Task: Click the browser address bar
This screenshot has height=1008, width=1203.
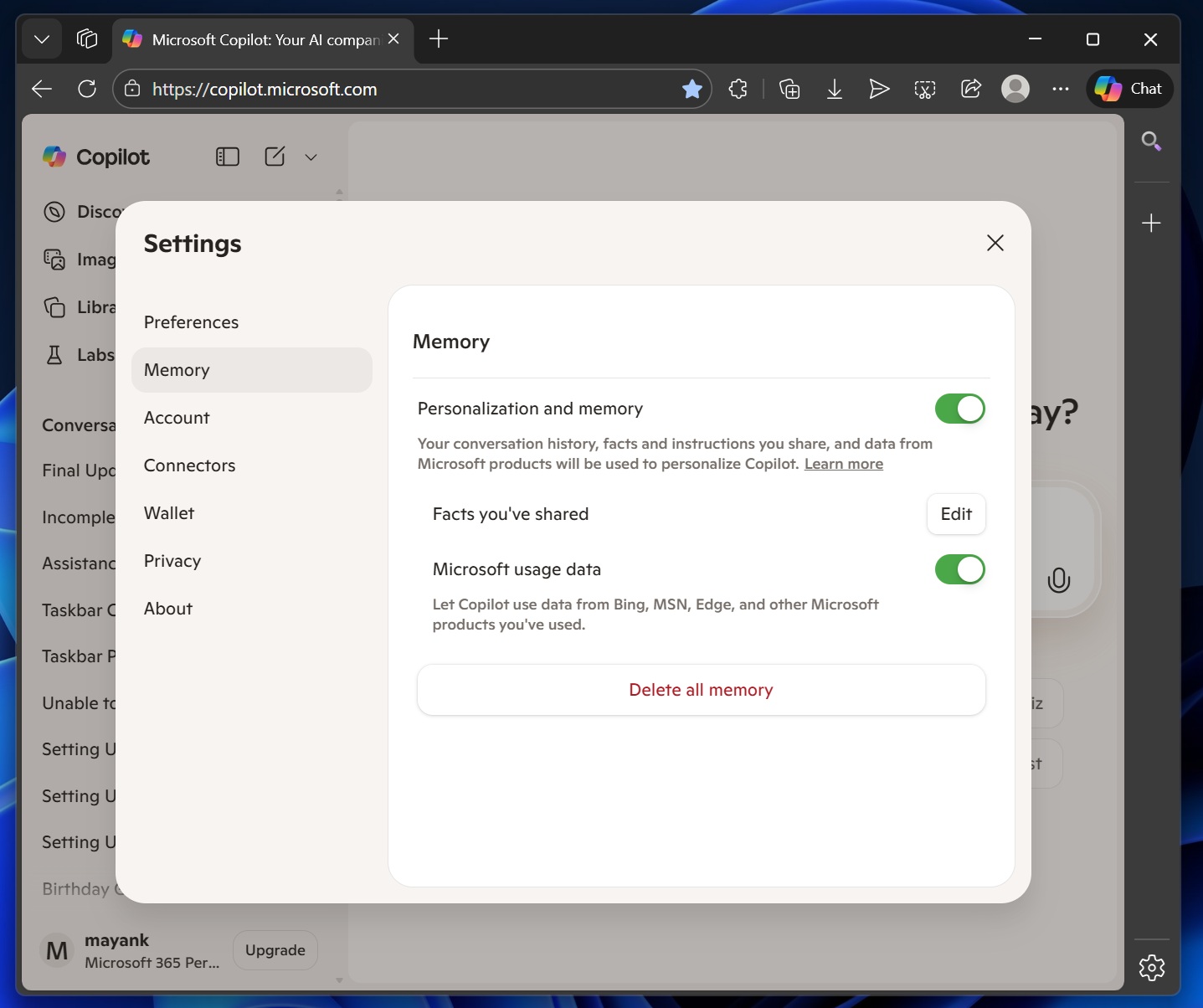Action: [410, 89]
